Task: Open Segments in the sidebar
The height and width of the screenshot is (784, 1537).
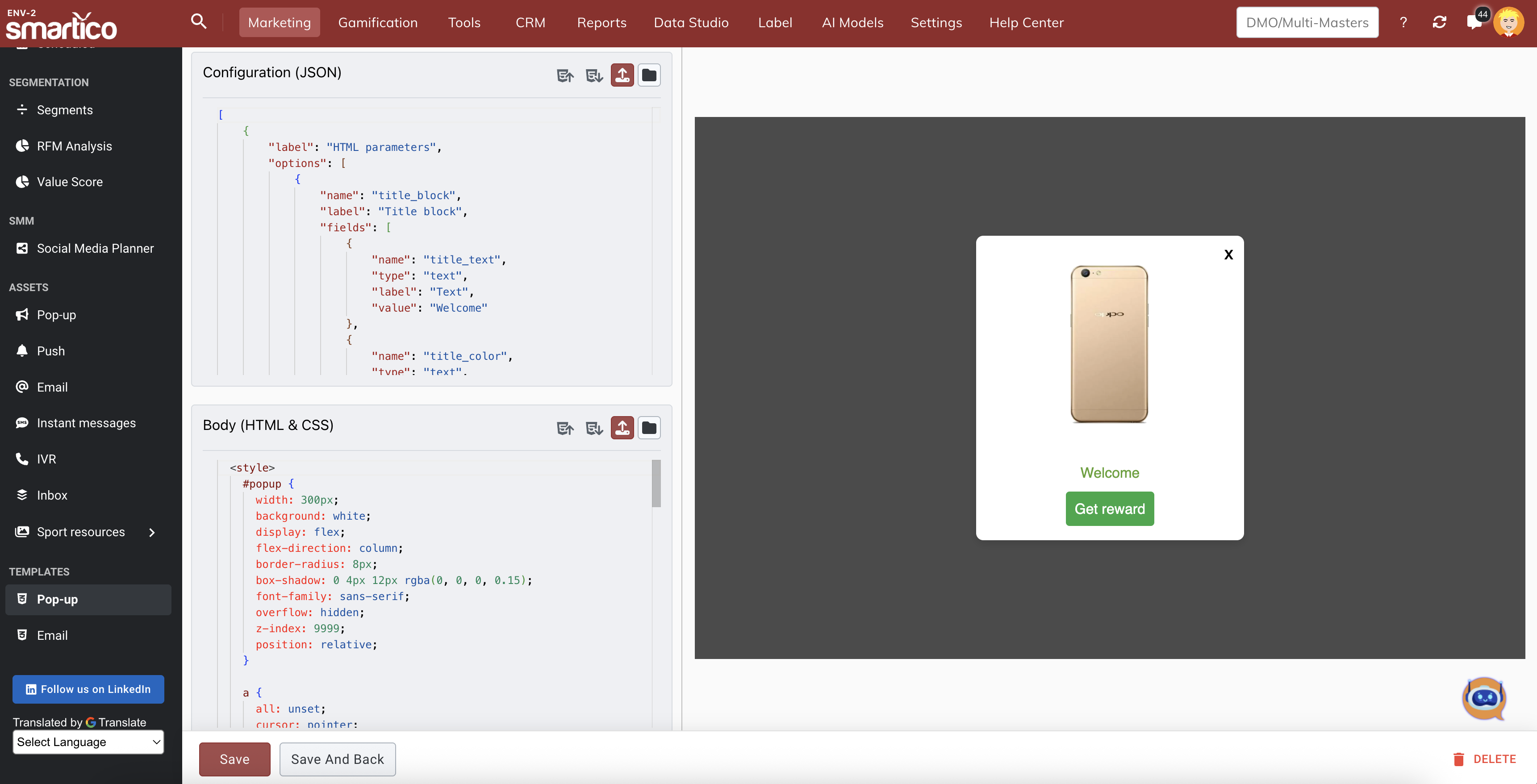Action: pos(64,110)
